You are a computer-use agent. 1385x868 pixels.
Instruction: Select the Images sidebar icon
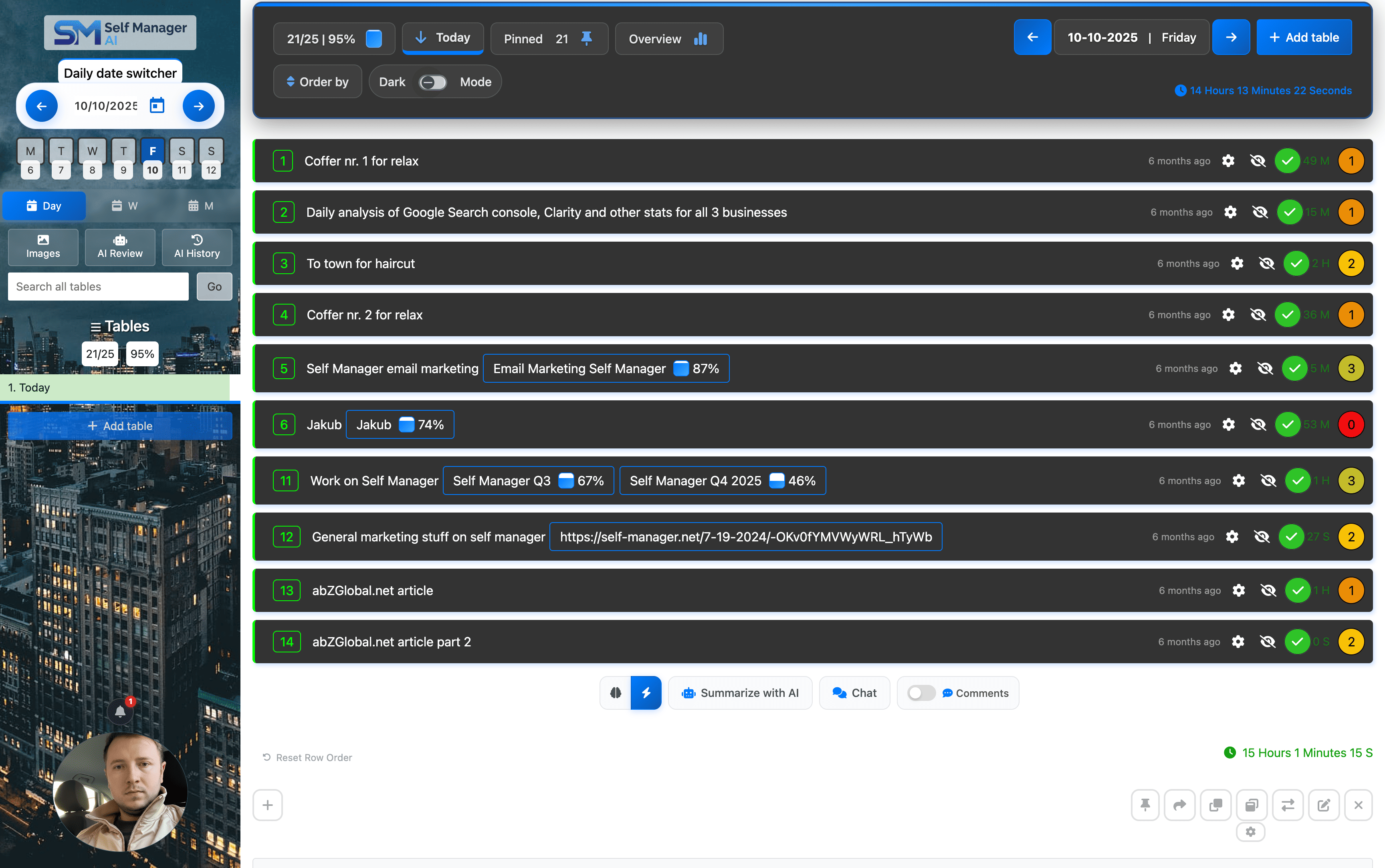42,247
